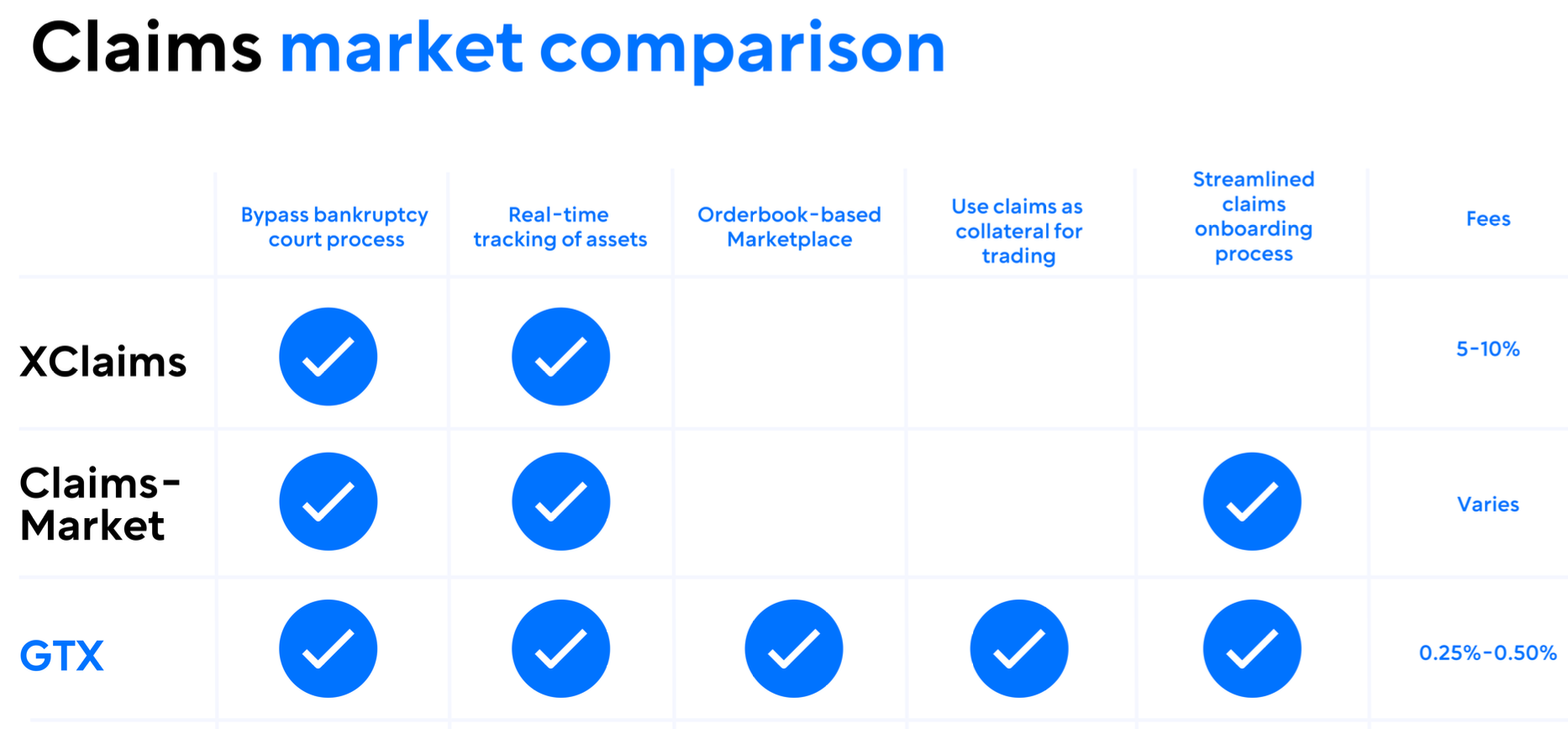Select Real-time tracking of assets header
This screenshot has height=729, width=1568.
tap(560, 227)
